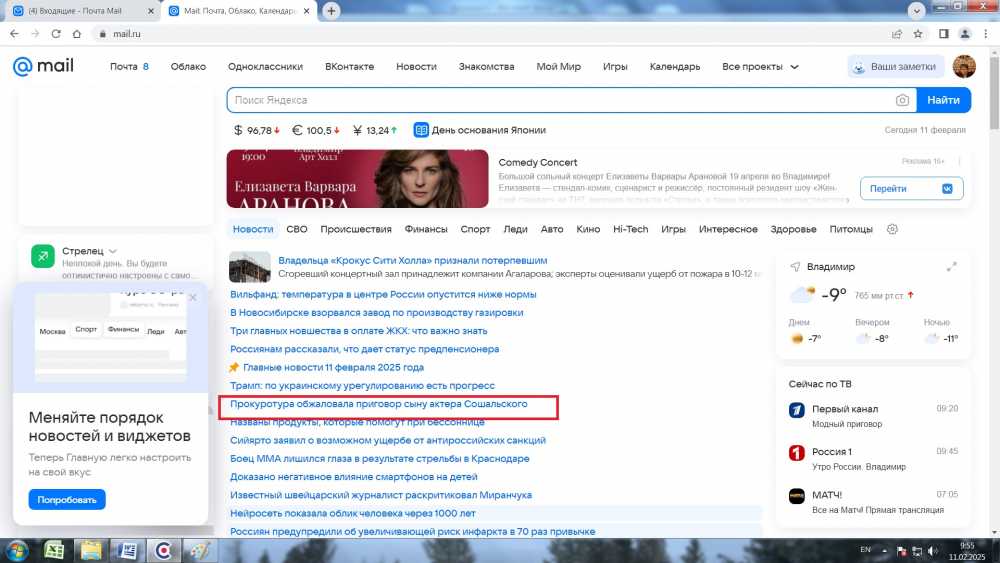Image resolution: width=1000 pixels, height=563 pixels.
Task: Click weather location arrow icon
Action: click(795, 267)
